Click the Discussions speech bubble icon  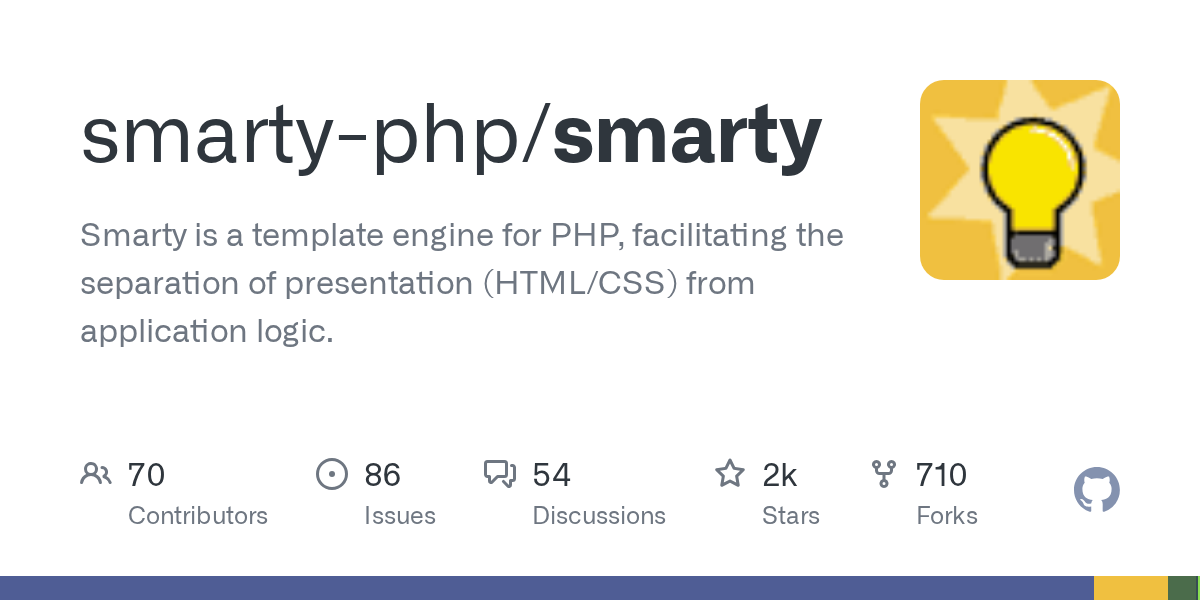click(500, 474)
